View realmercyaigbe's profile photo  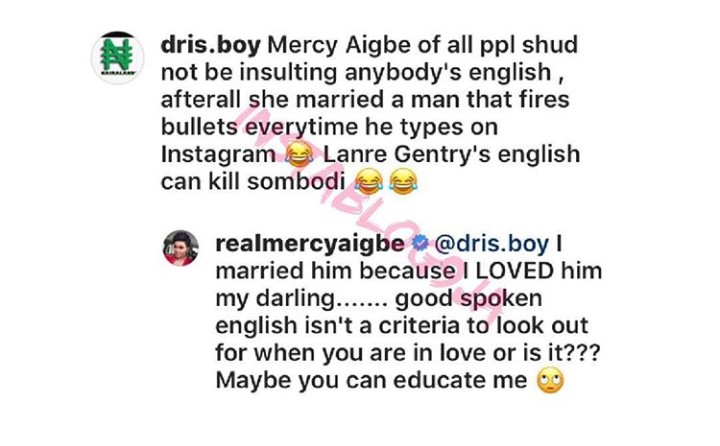[181, 248]
